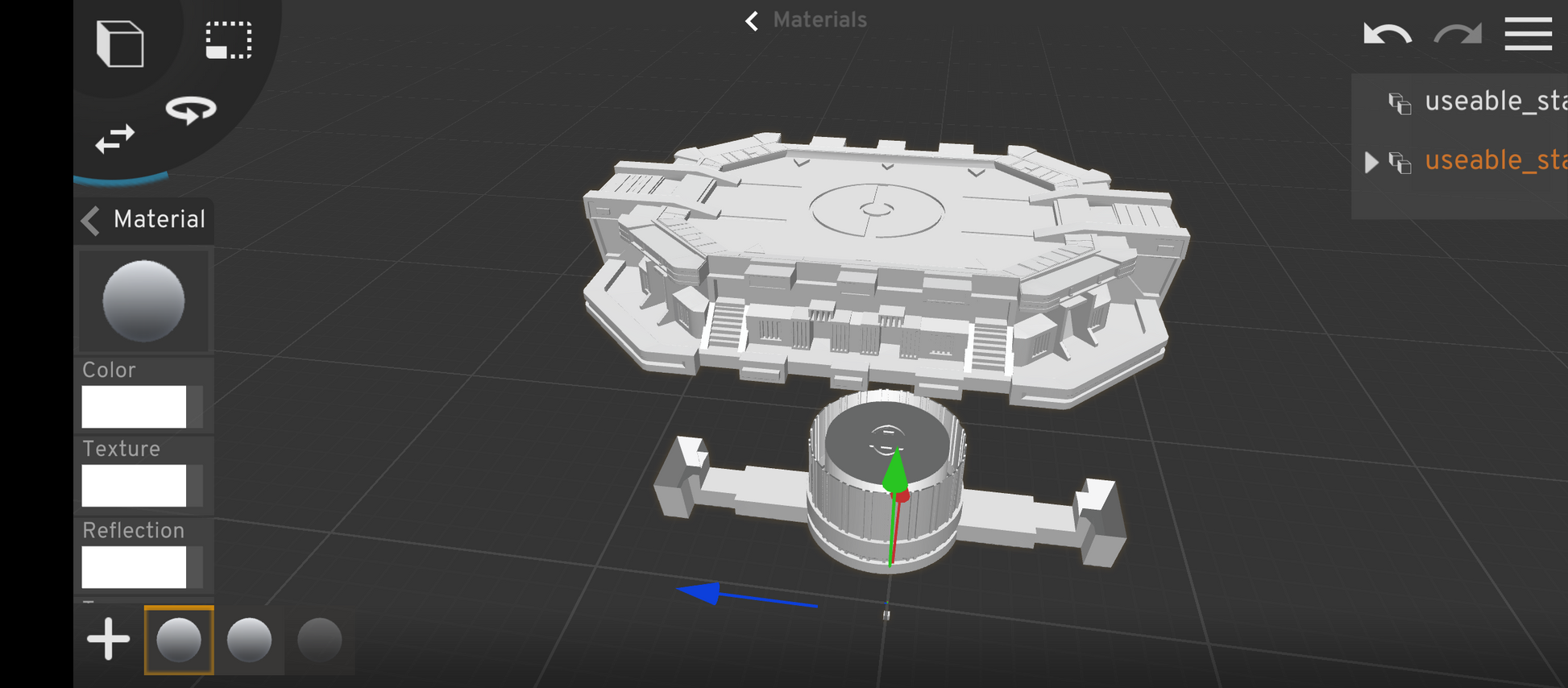Open the Reflection swatch field
This screenshot has width=1568, height=688.
[x=134, y=567]
